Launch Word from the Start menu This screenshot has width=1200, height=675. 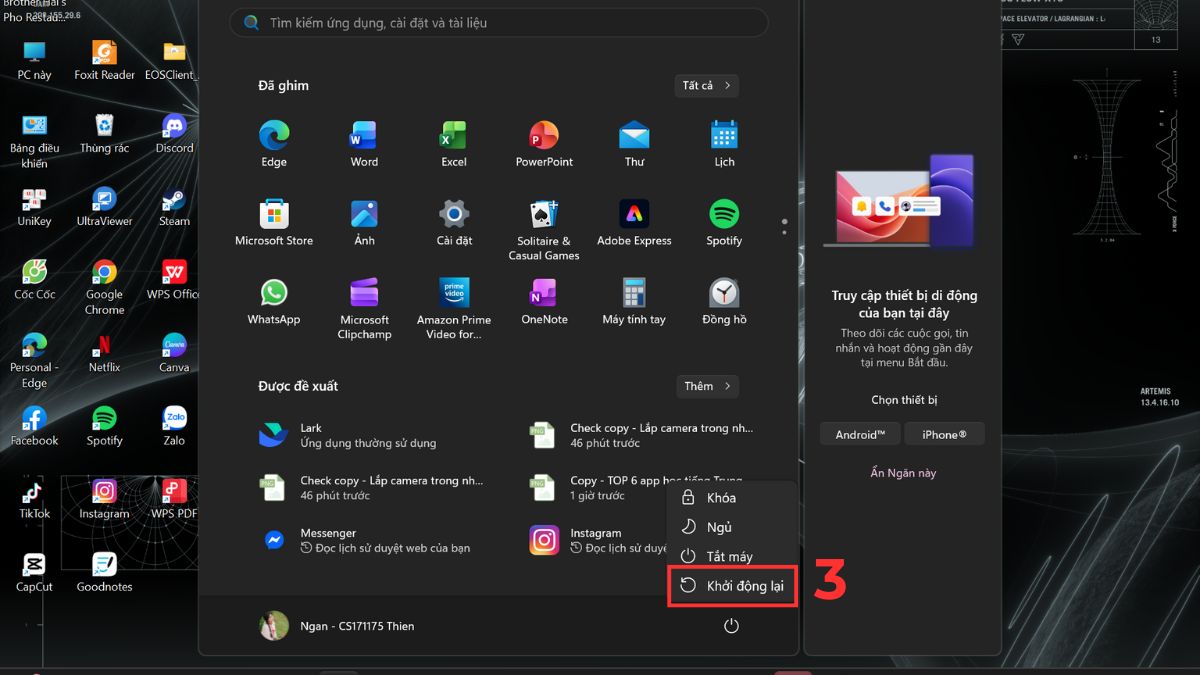[363, 141]
